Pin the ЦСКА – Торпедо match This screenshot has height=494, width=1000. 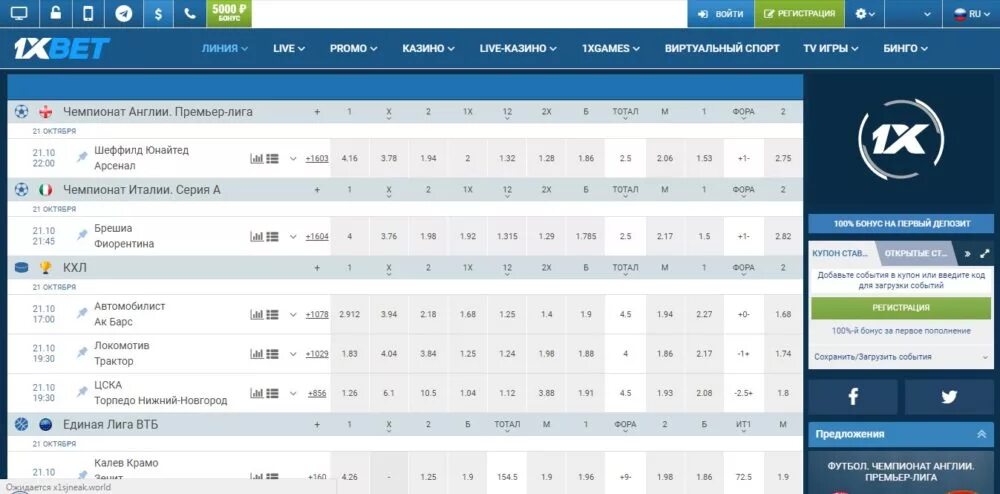coord(82,391)
